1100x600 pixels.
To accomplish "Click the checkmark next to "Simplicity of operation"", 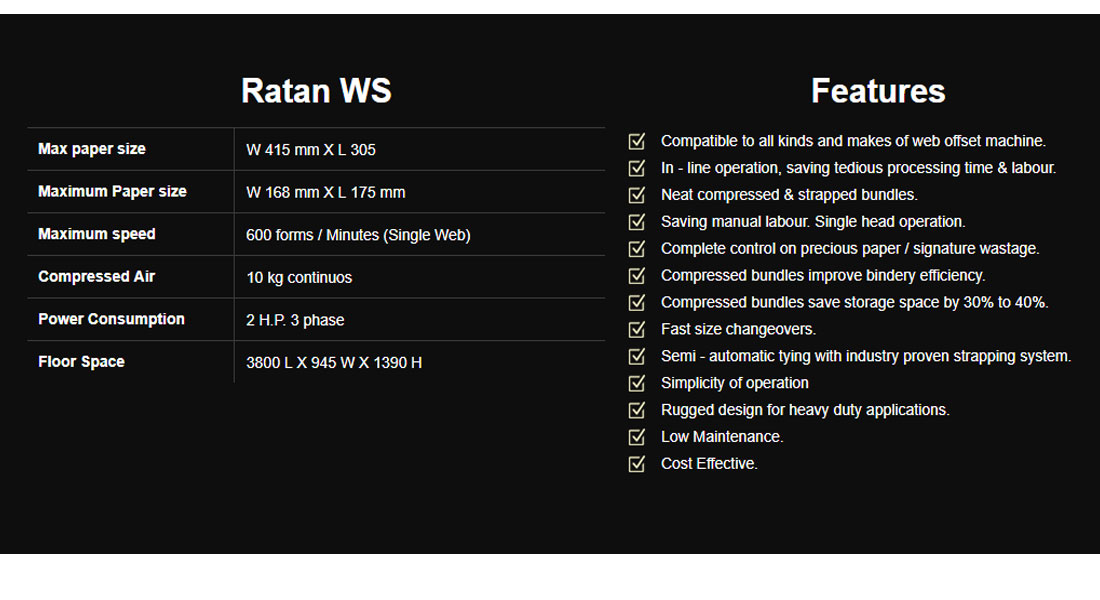I will tap(637, 384).
